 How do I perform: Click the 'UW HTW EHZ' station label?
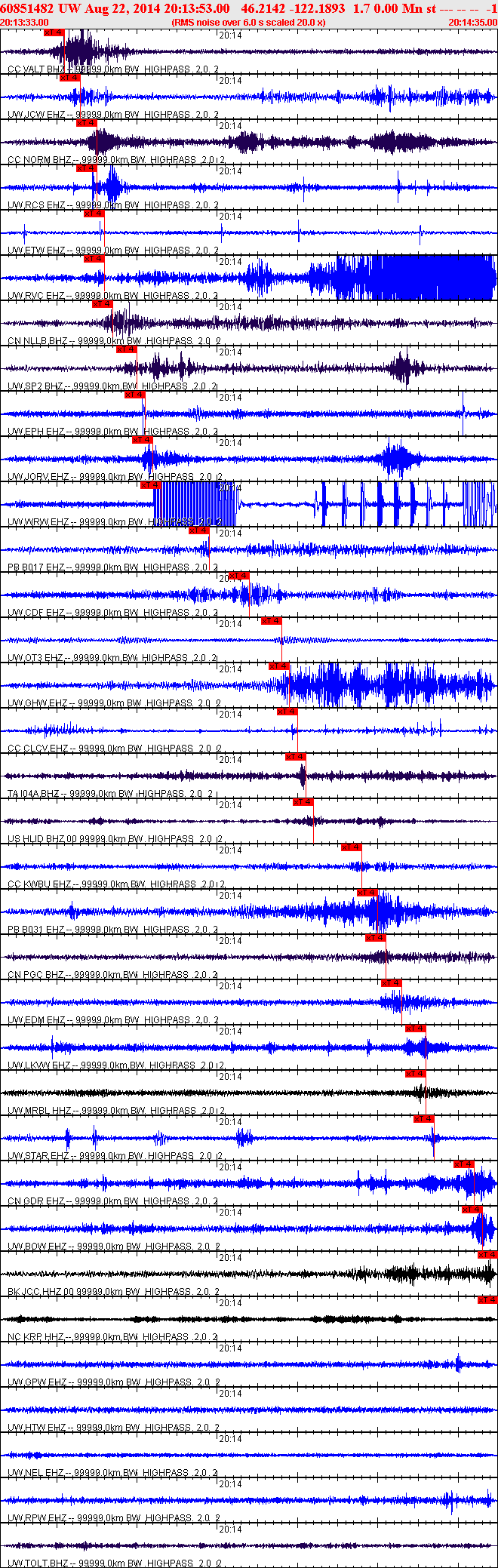click(x=36, y=1428)
